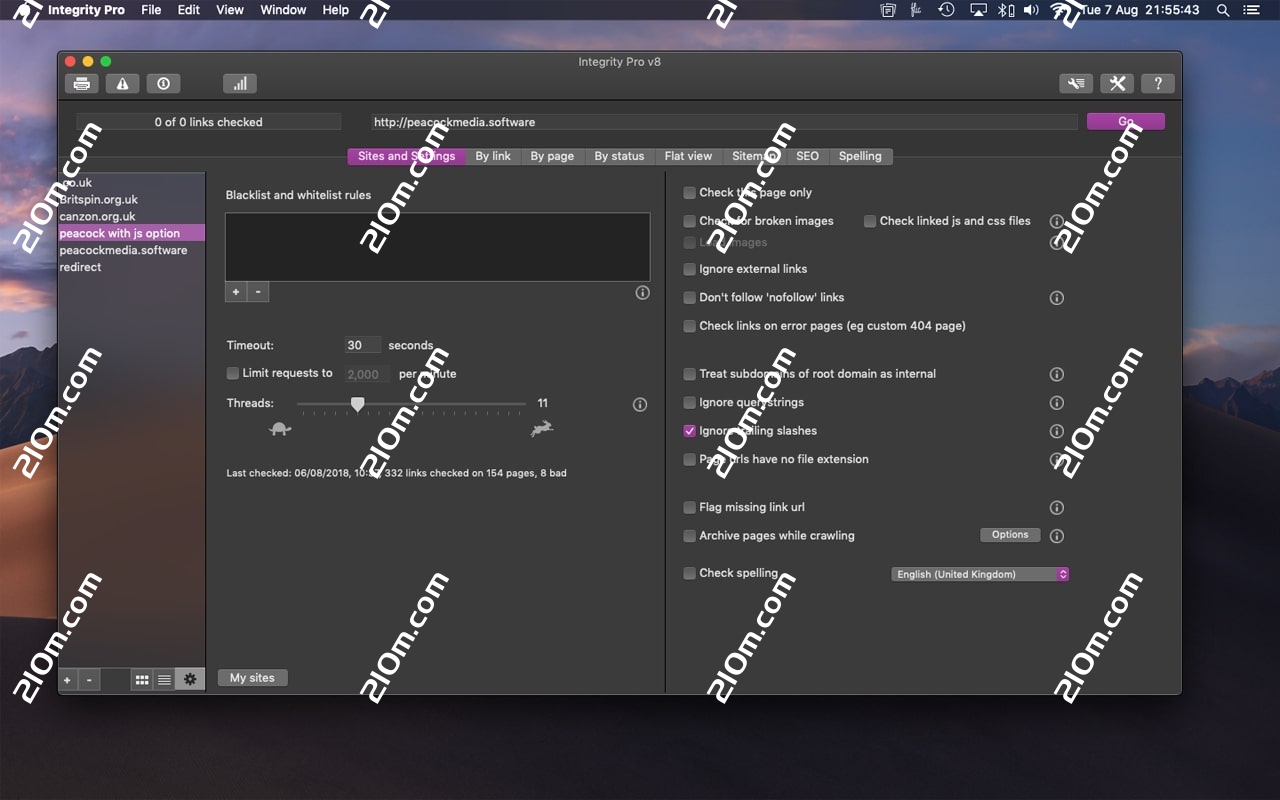Switch site list to list view icon
1280x800 pixels.
164,680
